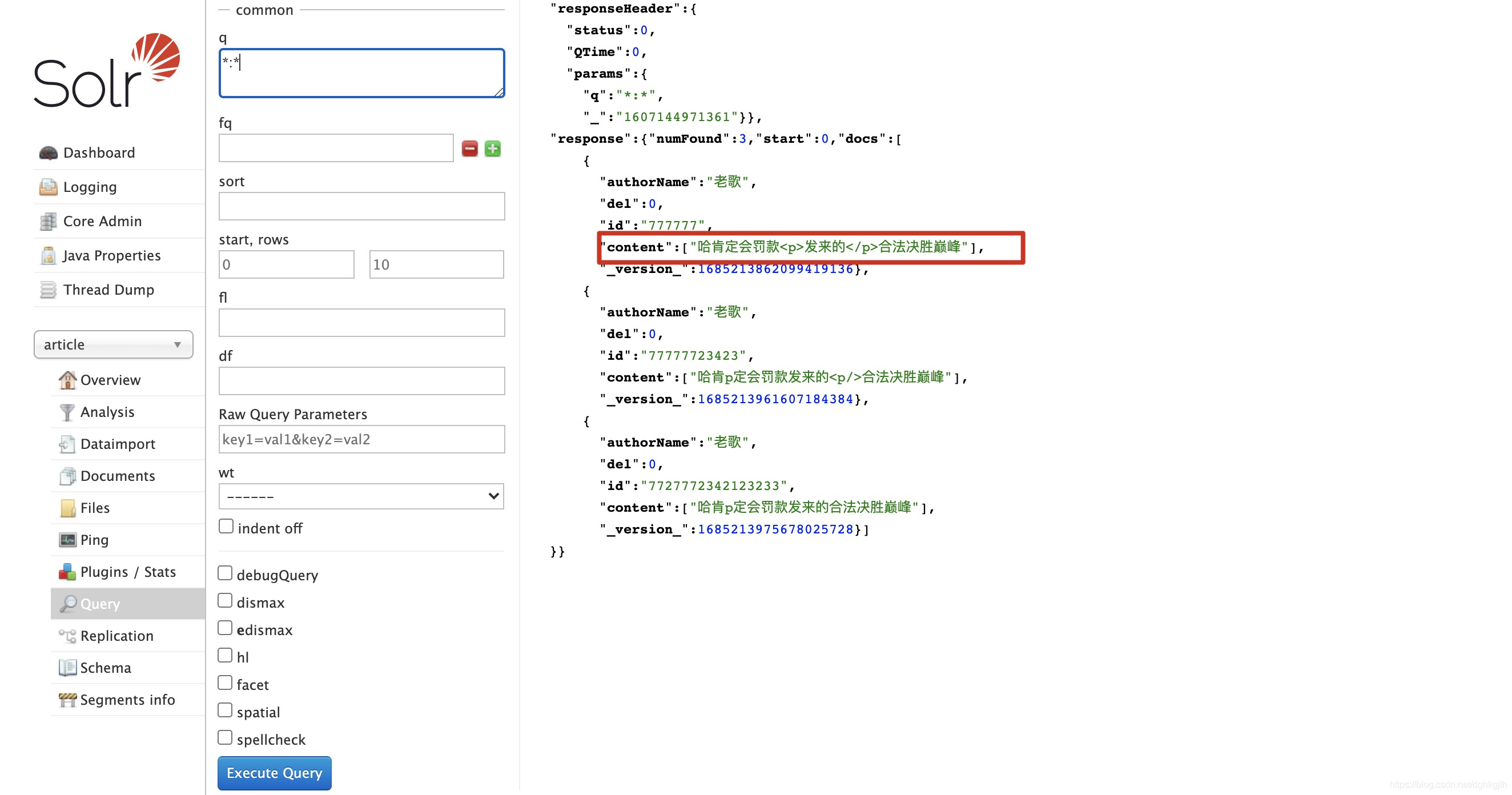The width and height of the screenshot is (1512, 795).
Task: Open the Overview house icon
Action: (x=67, y=380)
